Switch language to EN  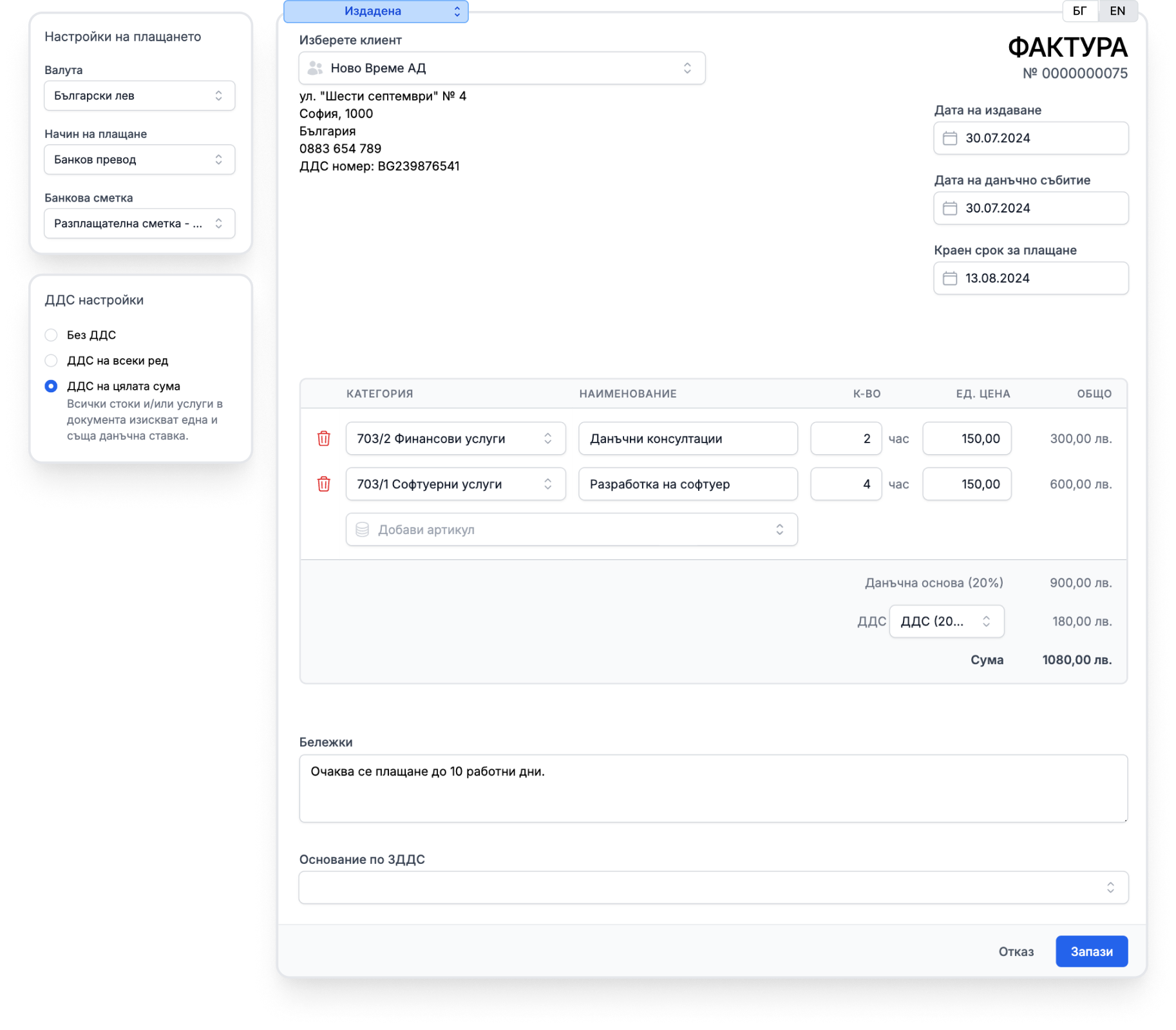[1118, 11]
